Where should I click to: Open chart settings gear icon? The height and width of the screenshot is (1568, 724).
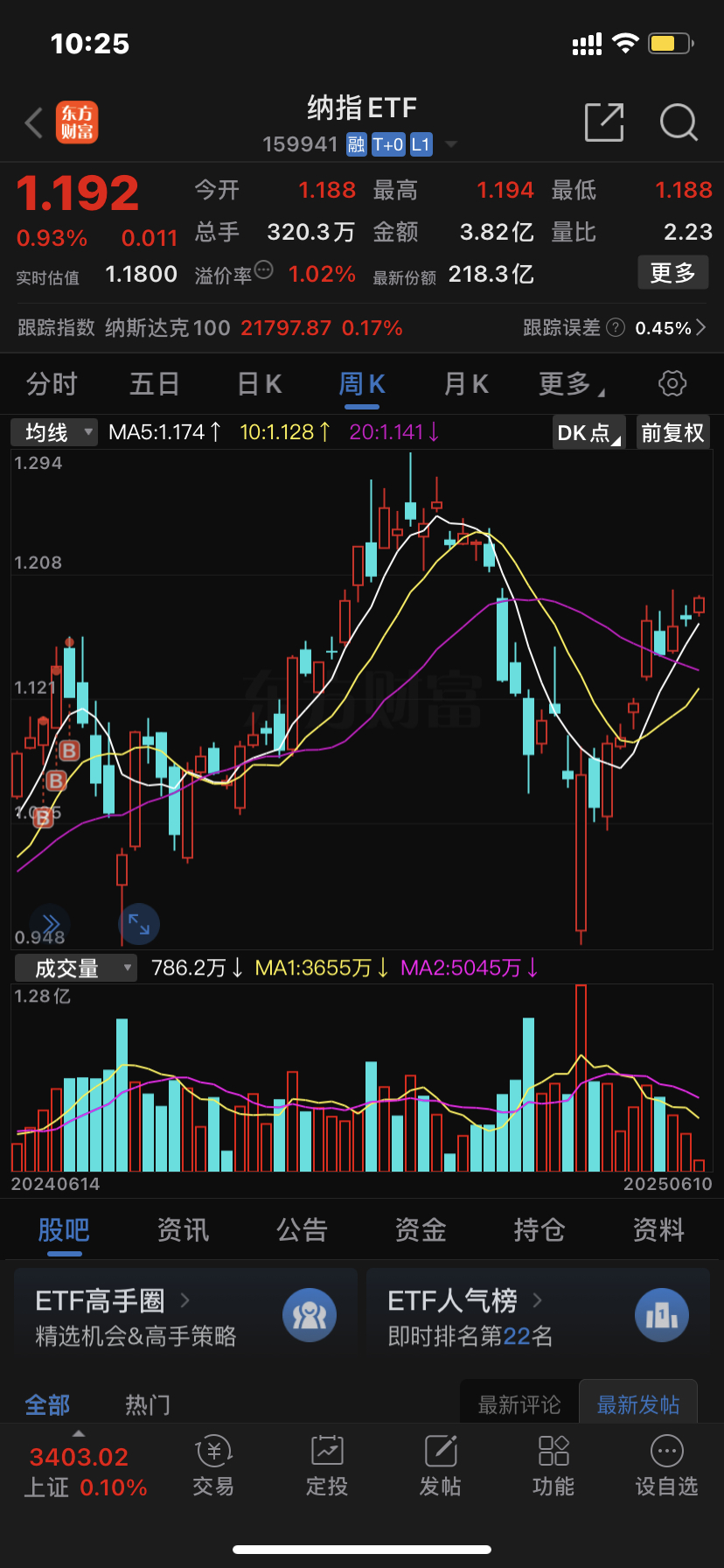click(672, 383)
